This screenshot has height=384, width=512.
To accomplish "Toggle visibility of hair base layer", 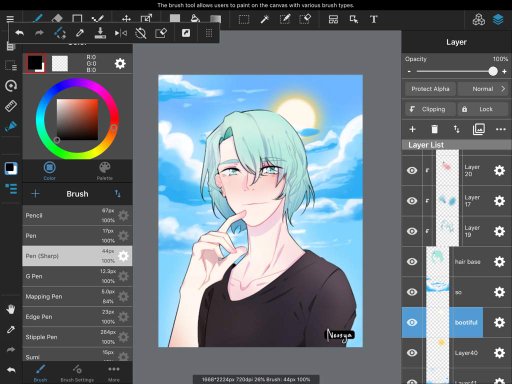I will (412, 262).
